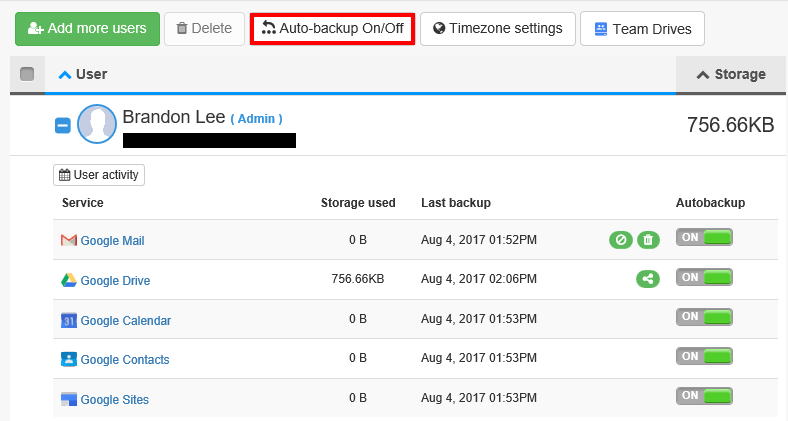
Task: Click the Google Contacts icon
Action: [69, 359]
